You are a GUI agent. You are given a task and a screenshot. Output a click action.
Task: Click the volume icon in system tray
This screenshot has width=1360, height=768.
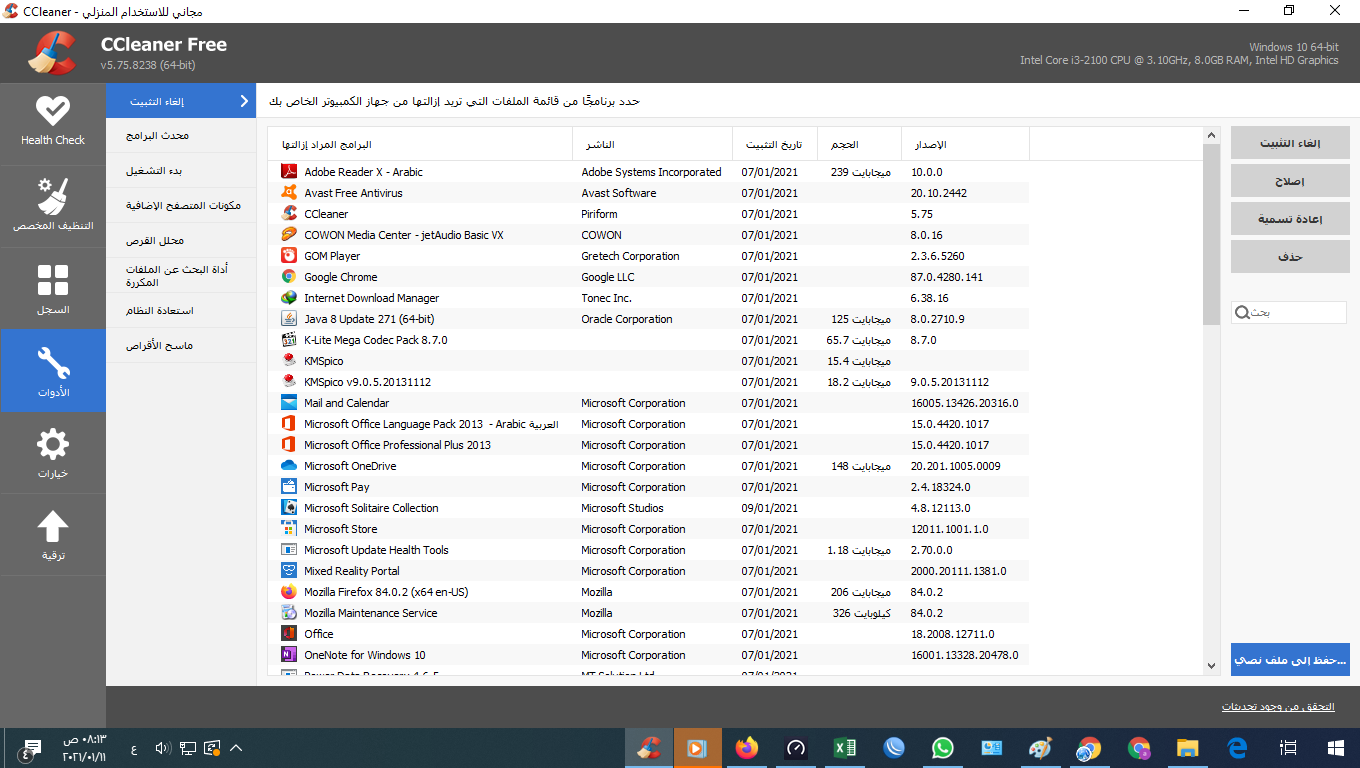click(164, 747)
